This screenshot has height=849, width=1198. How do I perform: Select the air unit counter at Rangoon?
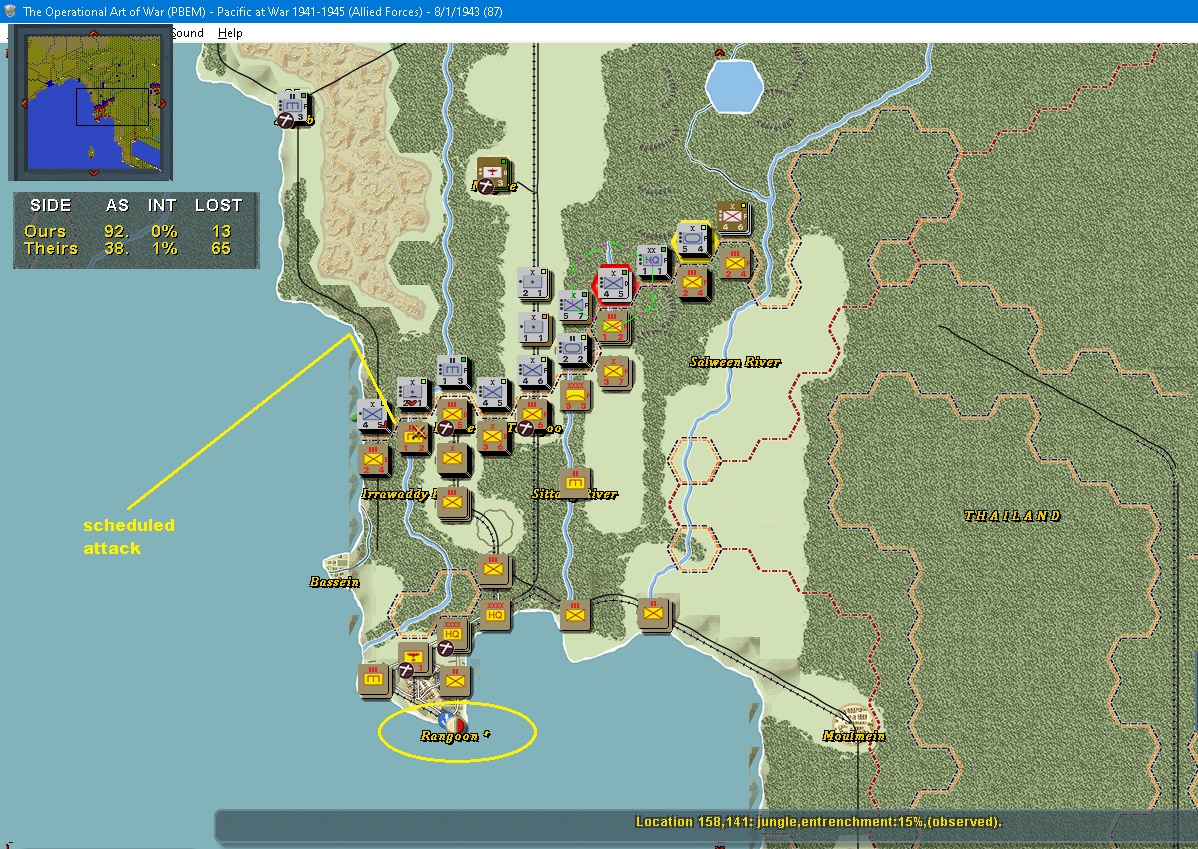pyautogui.click(x=415, y=657)
